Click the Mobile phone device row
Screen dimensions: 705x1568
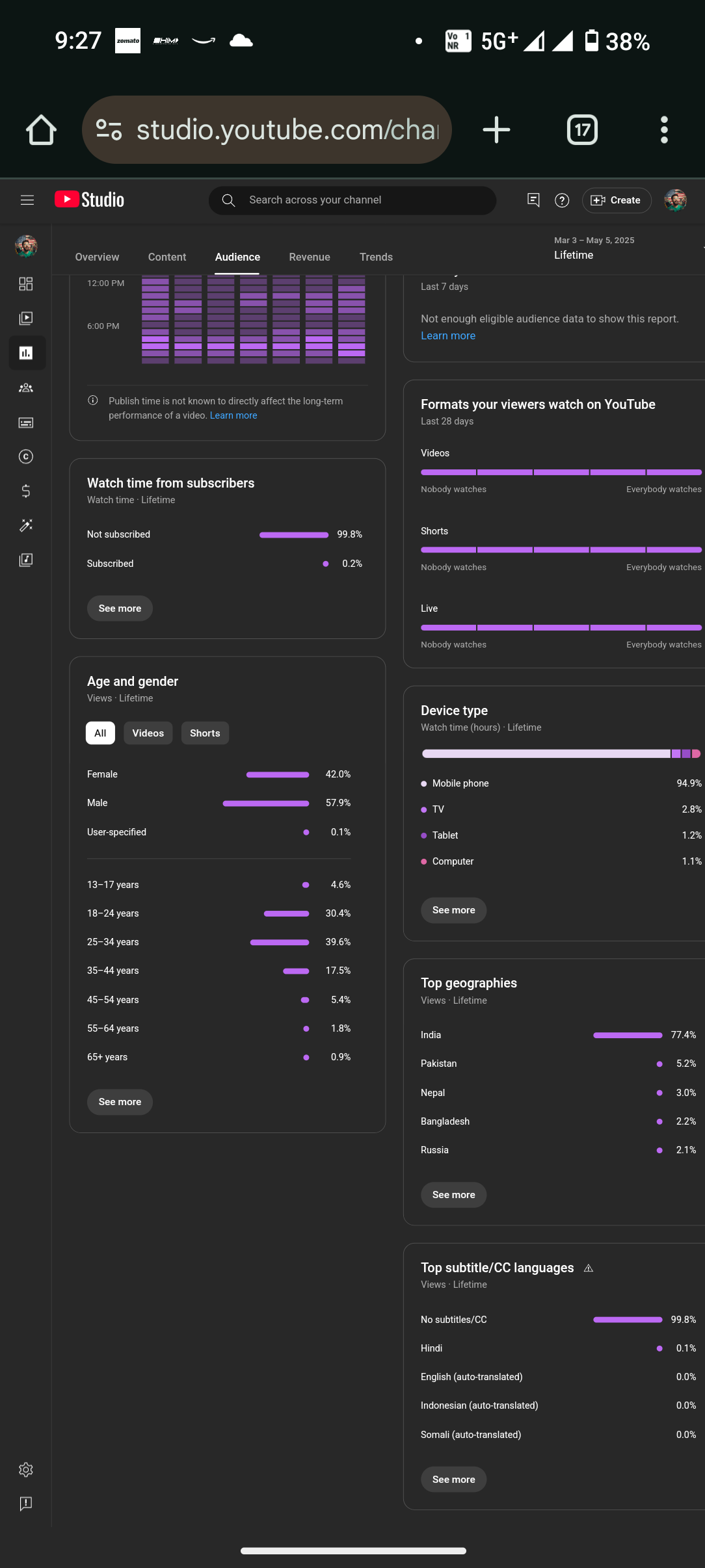click(x=561, y=783)
